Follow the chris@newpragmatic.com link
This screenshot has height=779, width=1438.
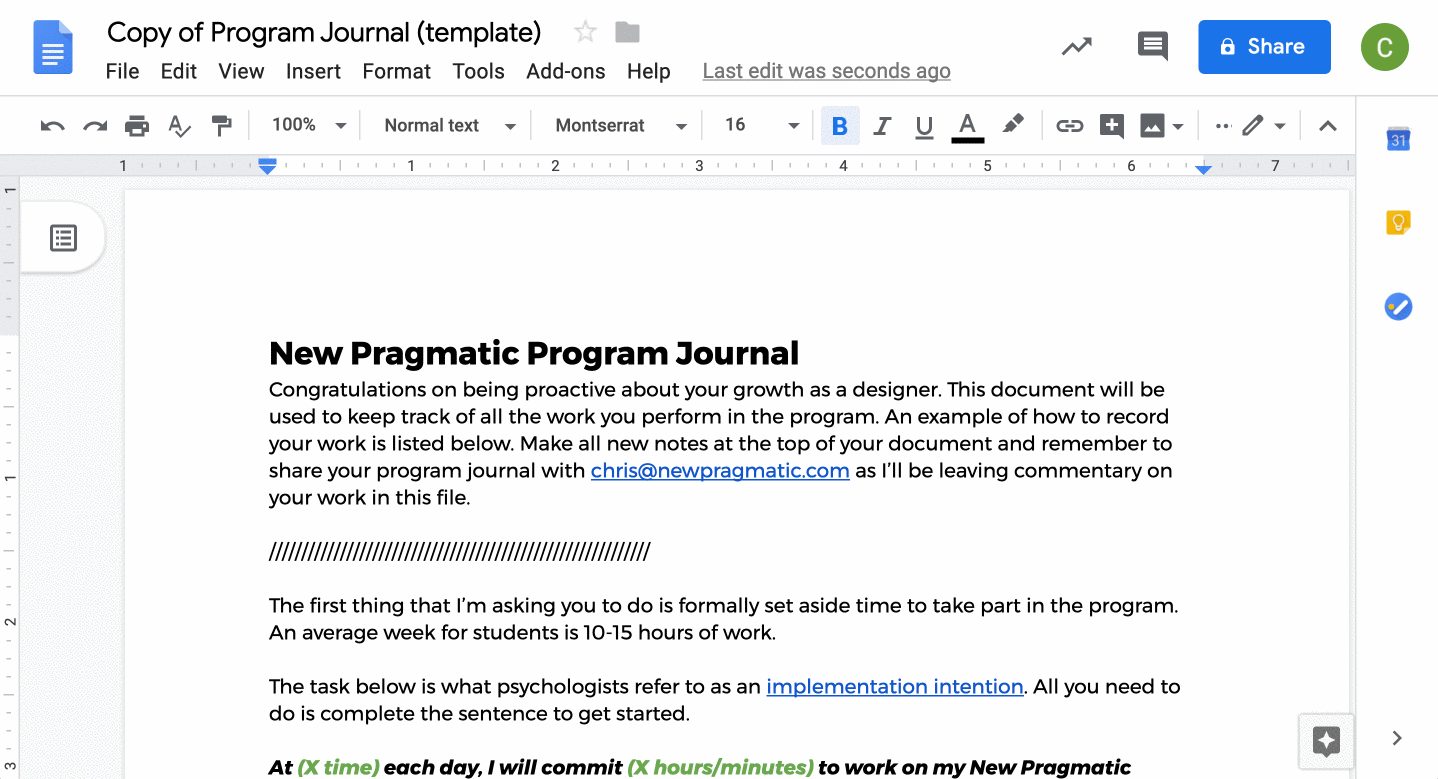click(720, 470)
